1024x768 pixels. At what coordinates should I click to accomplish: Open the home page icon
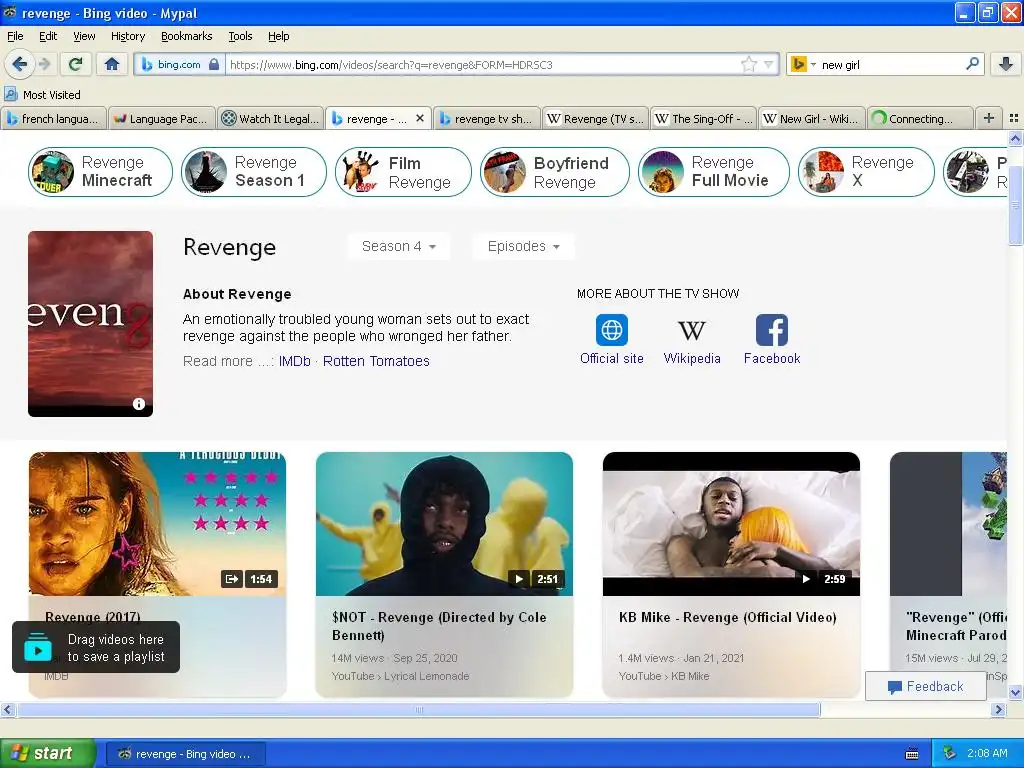pos(112,64)
